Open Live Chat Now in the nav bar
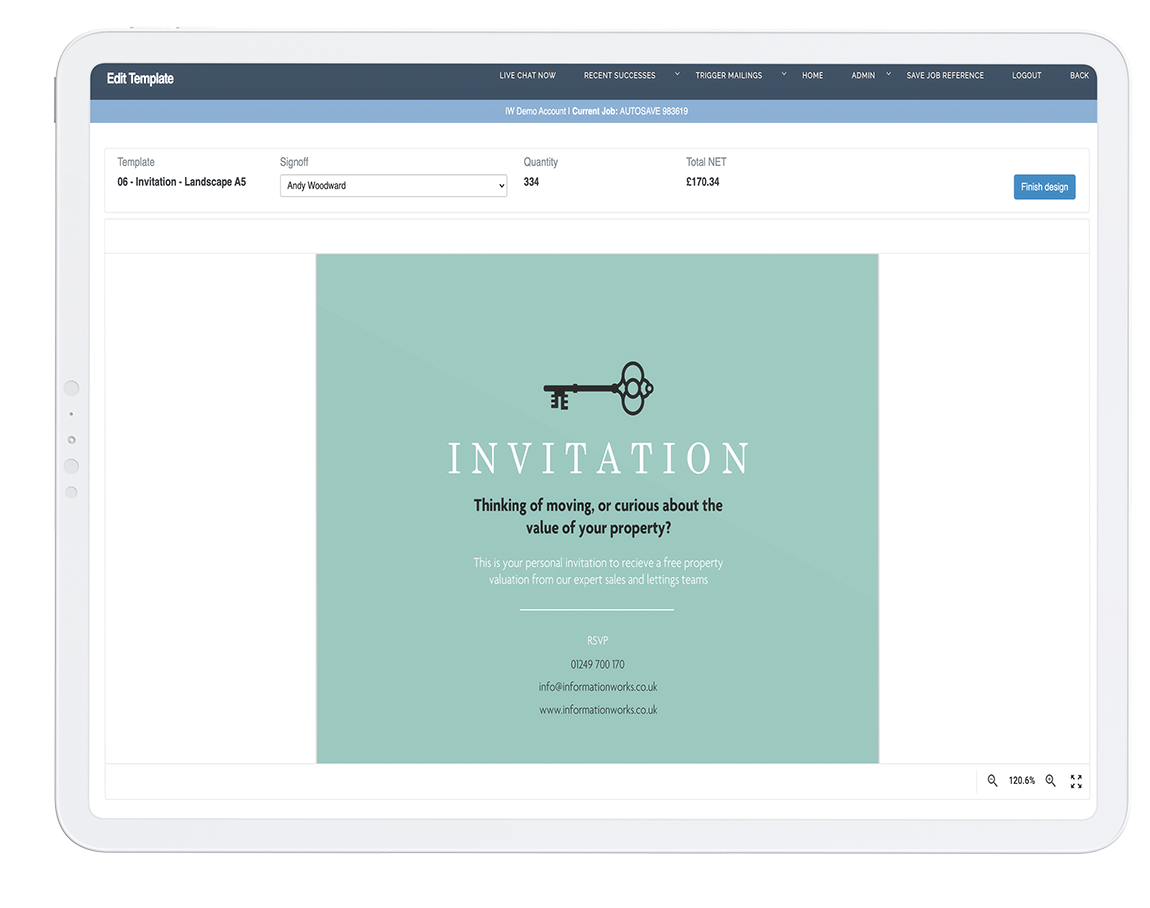Screen dimensions: 1150x908 (x=527, y=76)
